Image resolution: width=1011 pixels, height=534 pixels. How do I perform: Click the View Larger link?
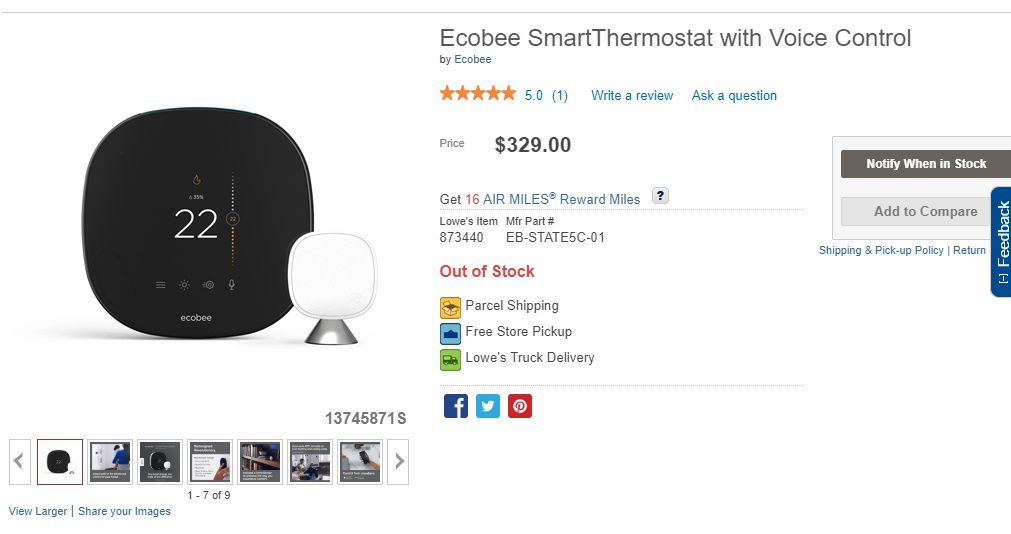[38, 511]
